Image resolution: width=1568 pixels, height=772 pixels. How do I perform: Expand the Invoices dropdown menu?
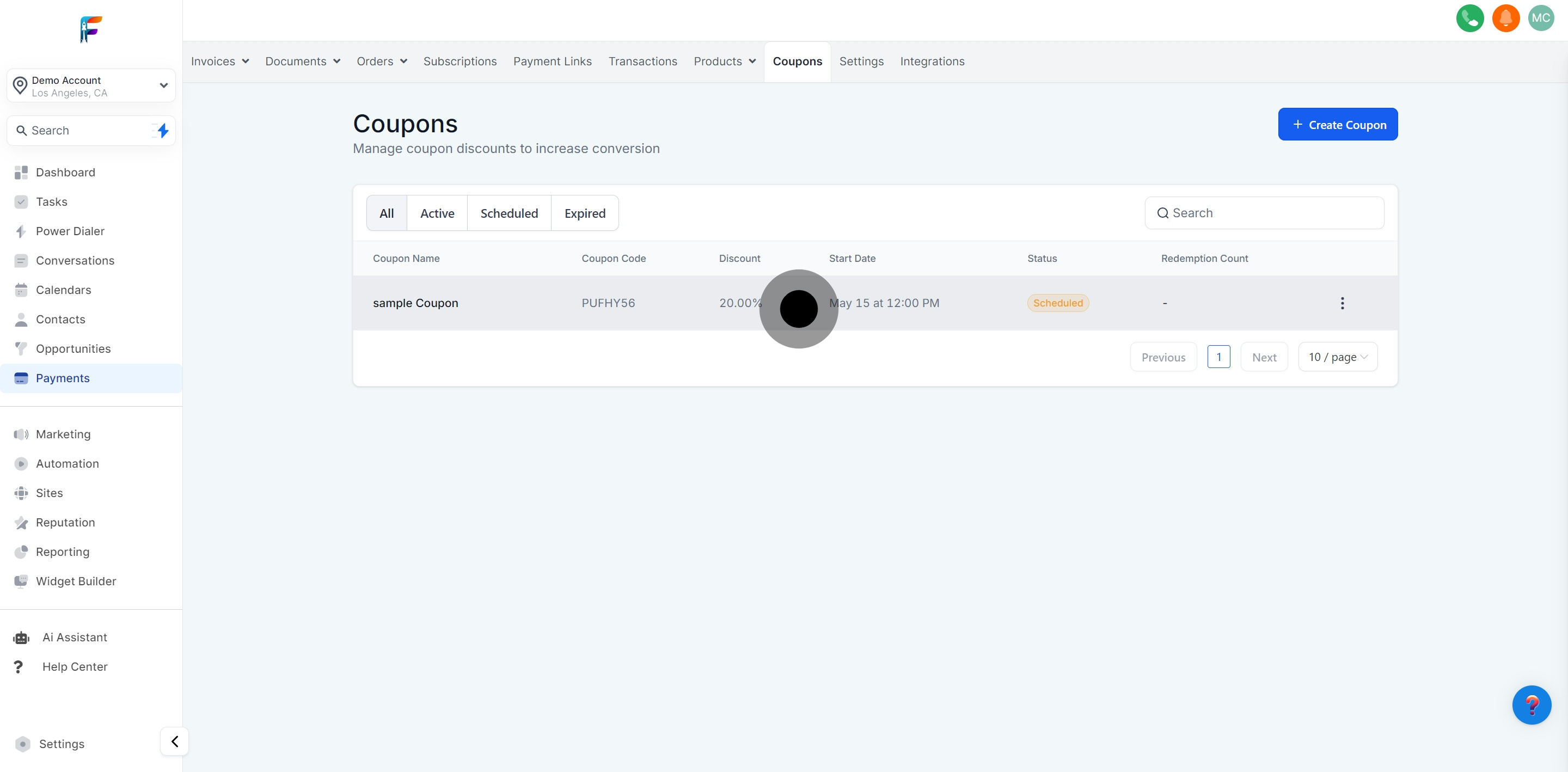click(x=220, y=62)
